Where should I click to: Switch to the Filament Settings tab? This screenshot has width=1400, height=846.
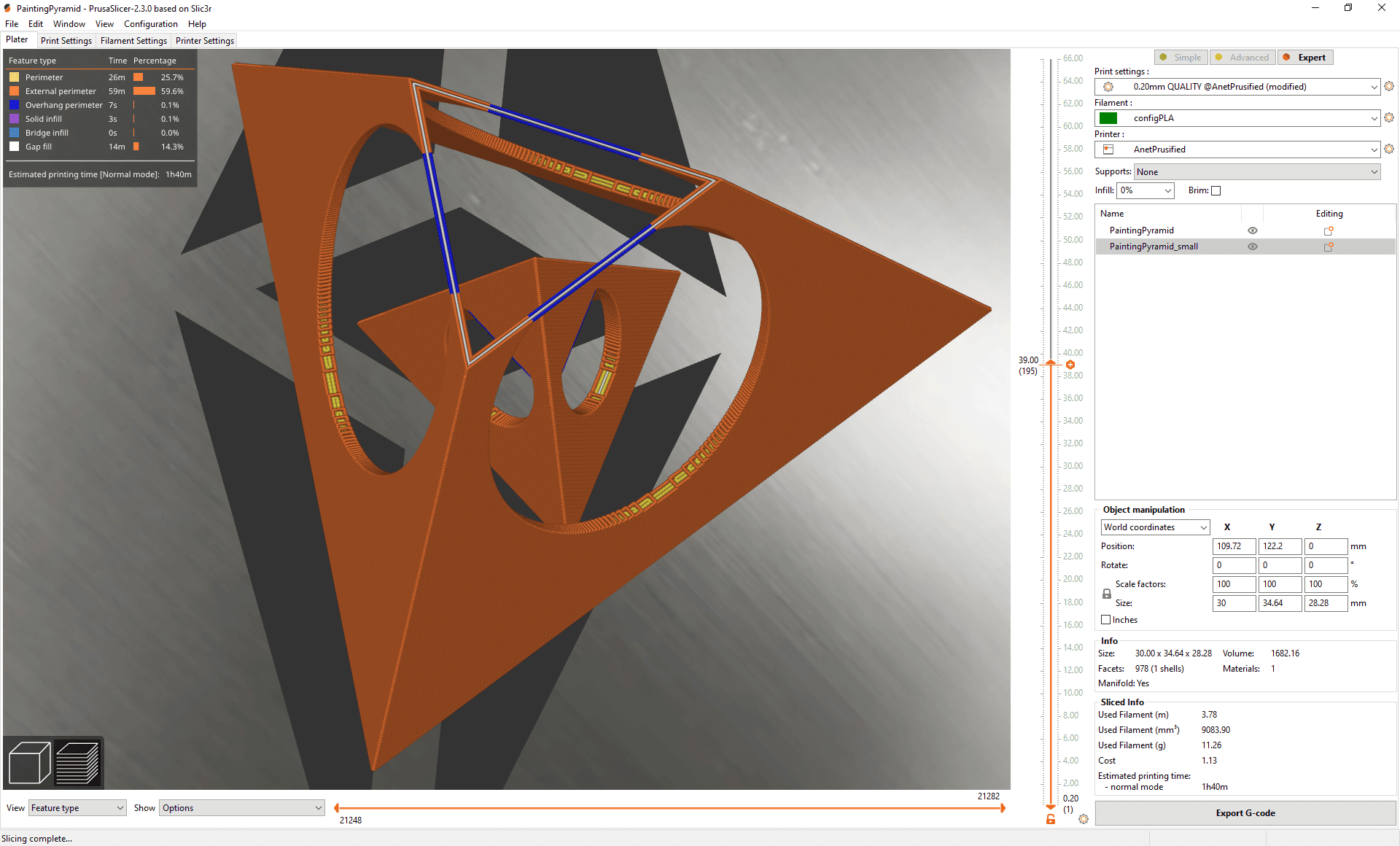tap(133, 41)
